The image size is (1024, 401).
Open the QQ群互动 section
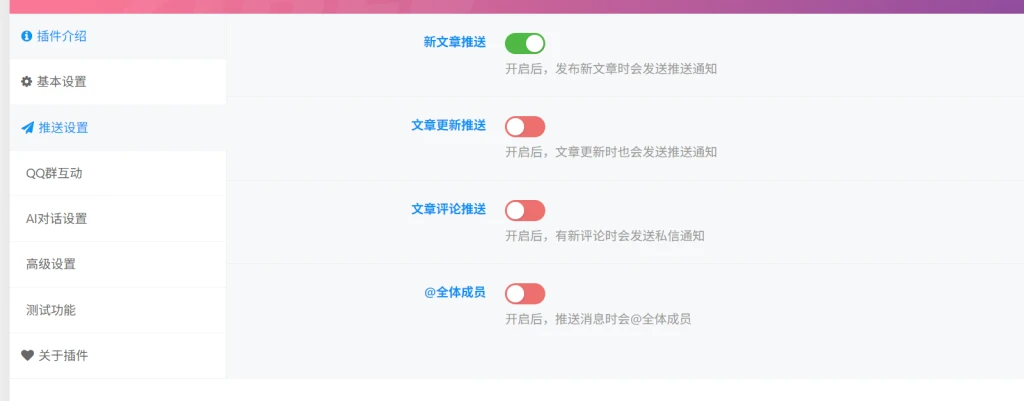coord(118,173)
